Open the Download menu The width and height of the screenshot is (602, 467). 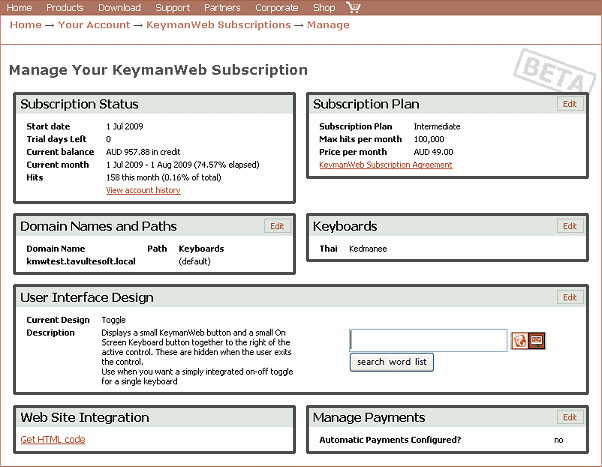pyautogui.click(x=119, y=8)
